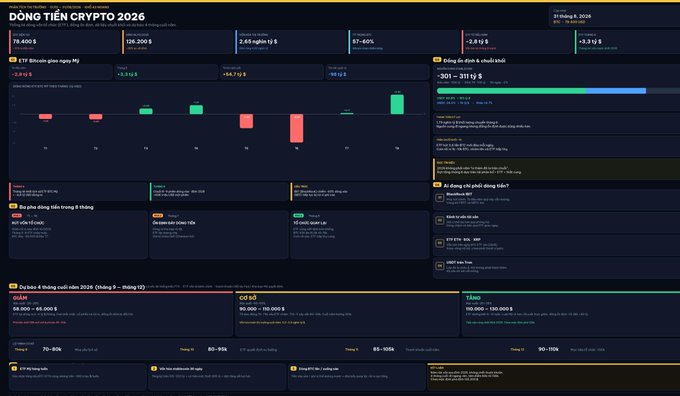Click the number badge beside ETF Bitcoin giao ngay Mỹ
This screenshot has height=396, width=680.
[13, 60]
